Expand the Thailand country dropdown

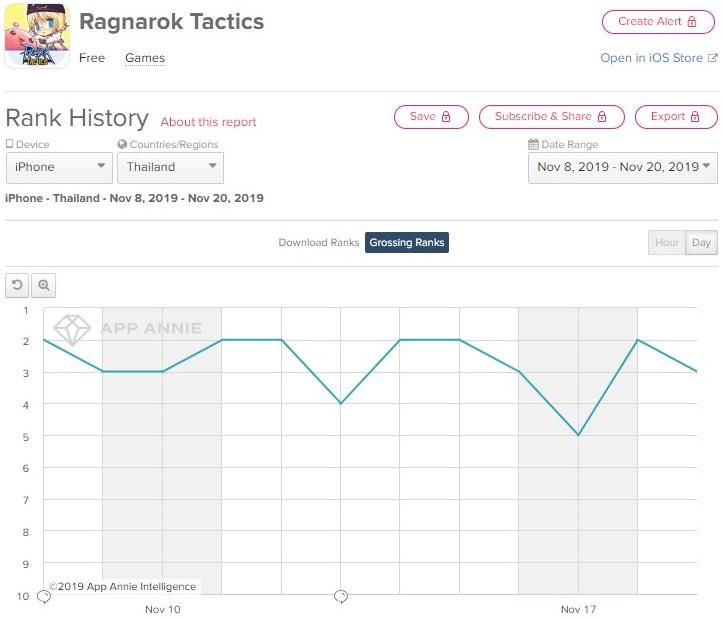170,168
